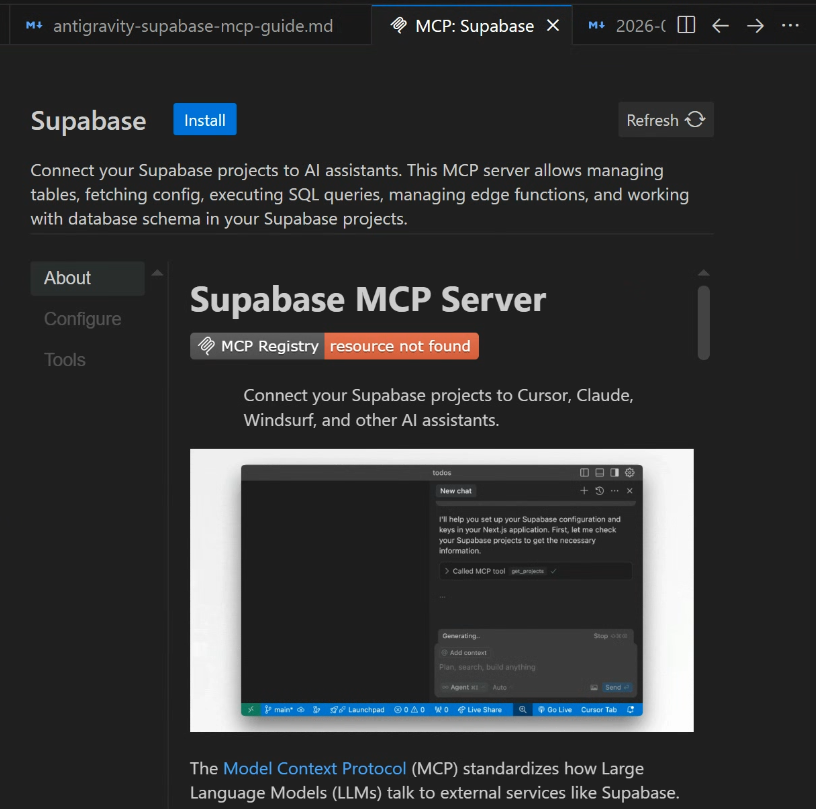This screenshot has width=816, height=809.
Task: Click toggle panel icon in demo screenshot titlebar
Action: coord(600,472)
